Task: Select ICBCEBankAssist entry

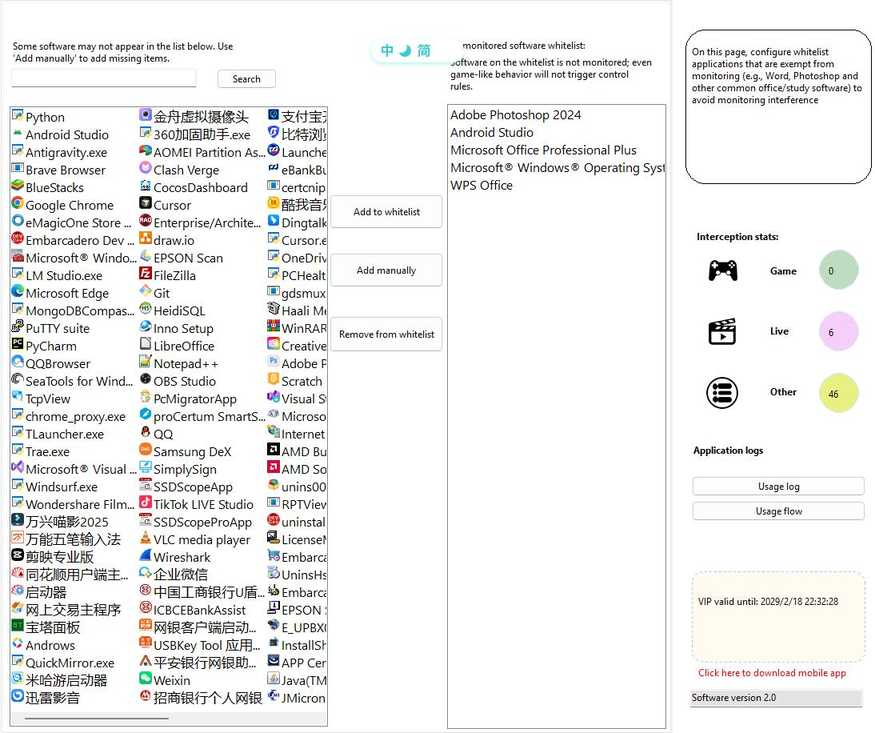Action: 193,610
